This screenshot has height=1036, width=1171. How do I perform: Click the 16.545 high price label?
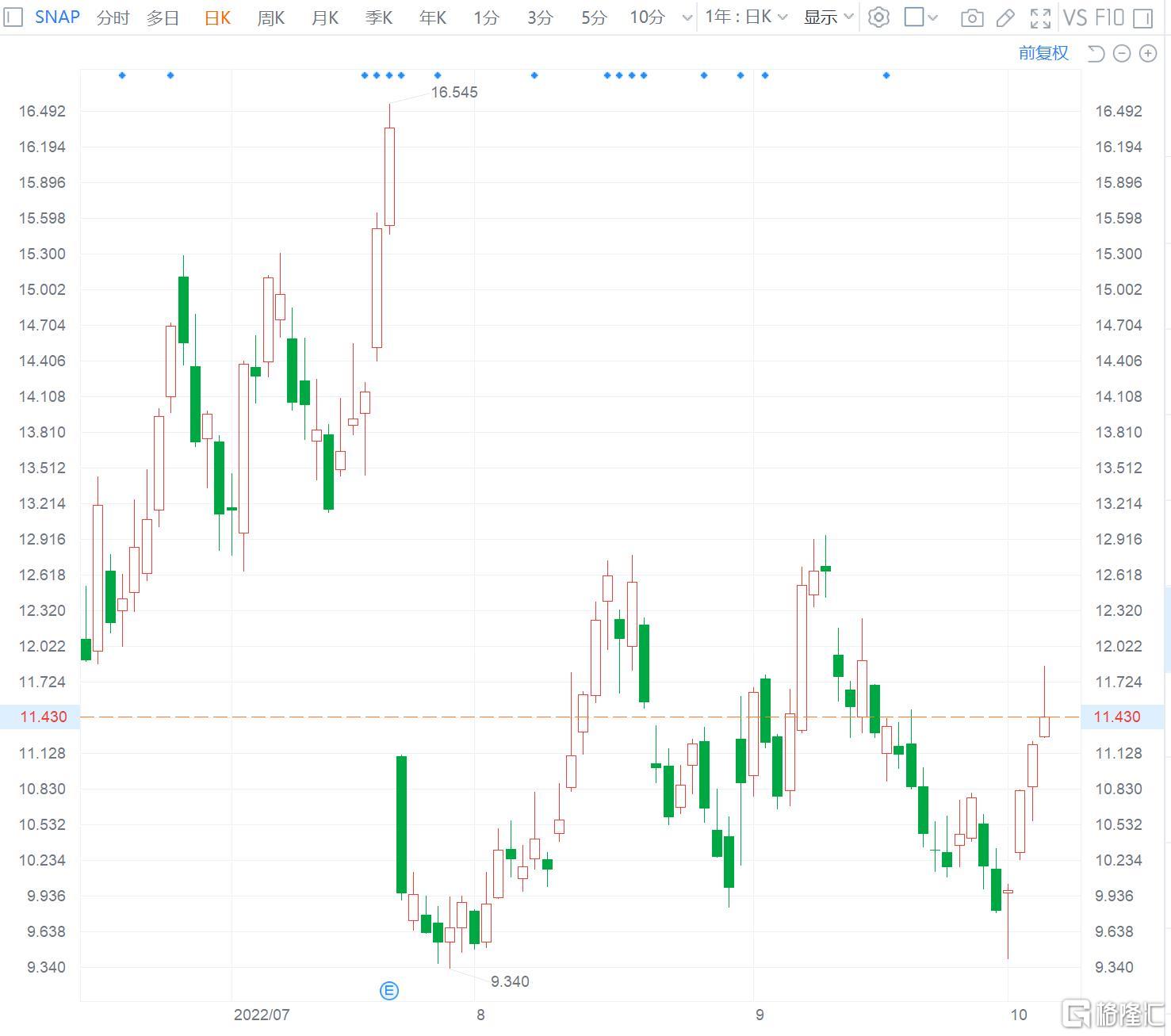[454, 92]
